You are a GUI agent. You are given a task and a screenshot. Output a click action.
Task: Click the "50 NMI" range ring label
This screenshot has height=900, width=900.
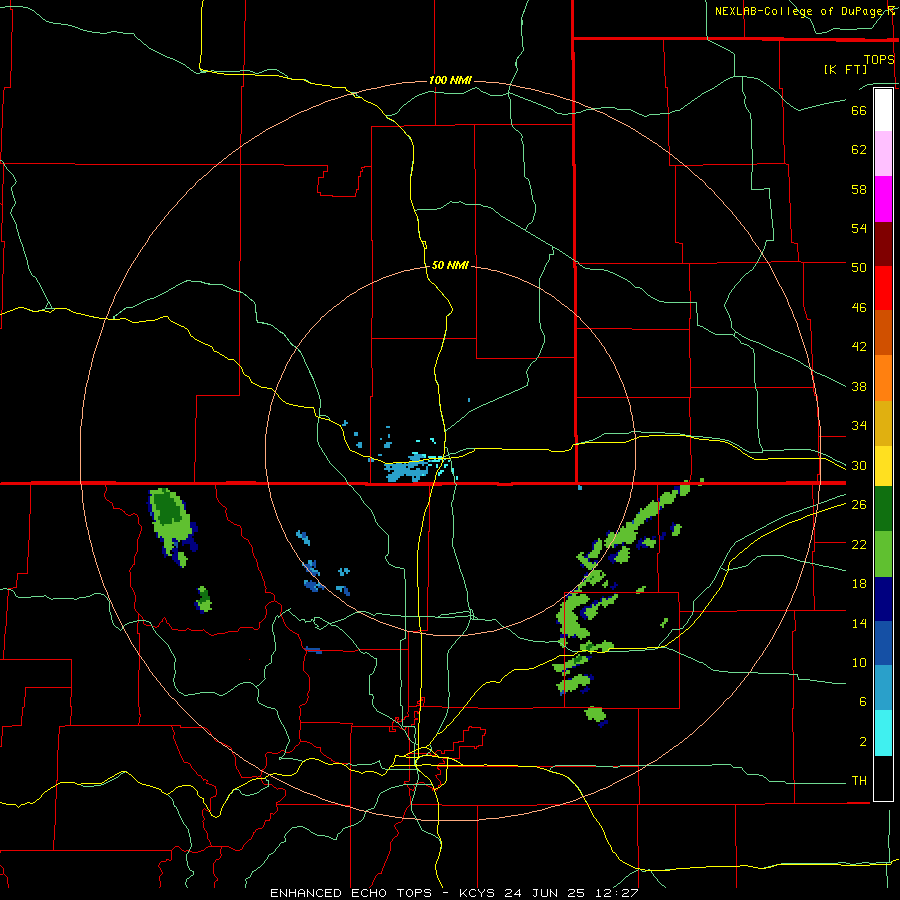point(450,265)
